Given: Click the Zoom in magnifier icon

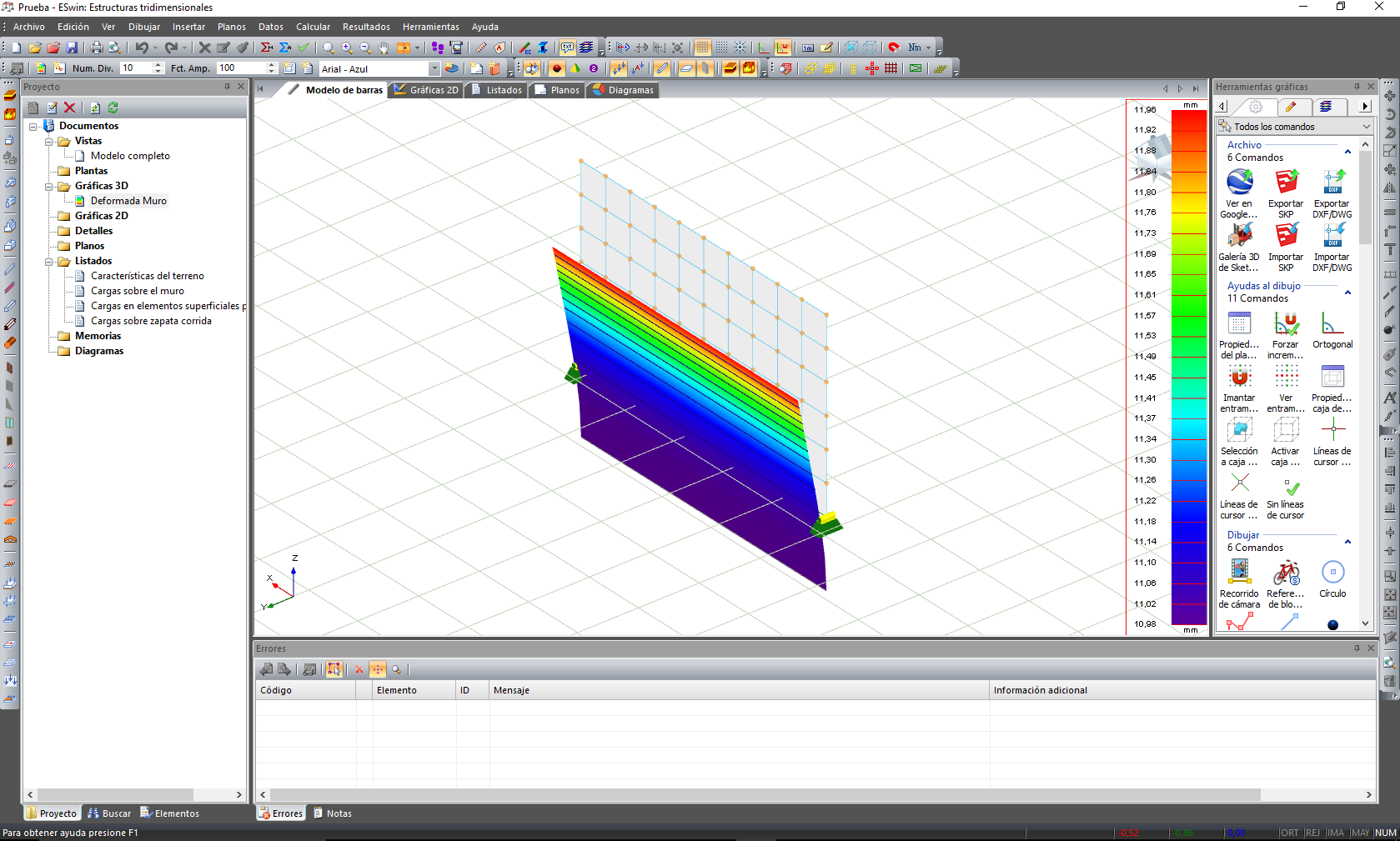Looking at the screenshot, I should click(347, 48).
